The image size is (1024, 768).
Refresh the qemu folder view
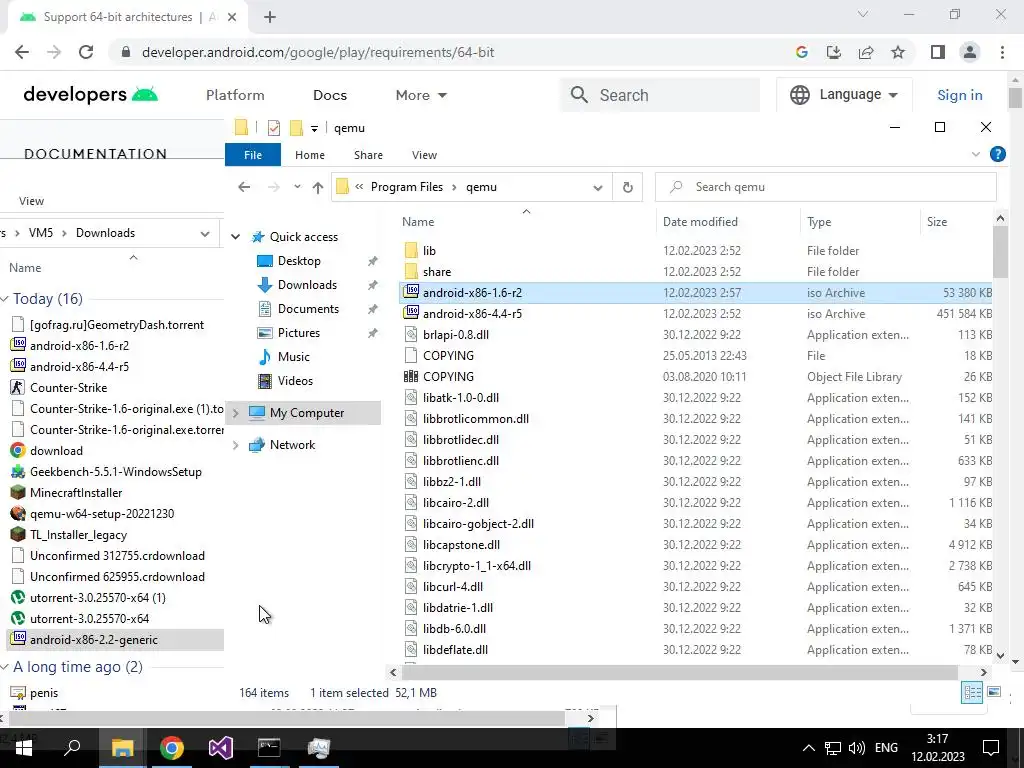(628, 187)
